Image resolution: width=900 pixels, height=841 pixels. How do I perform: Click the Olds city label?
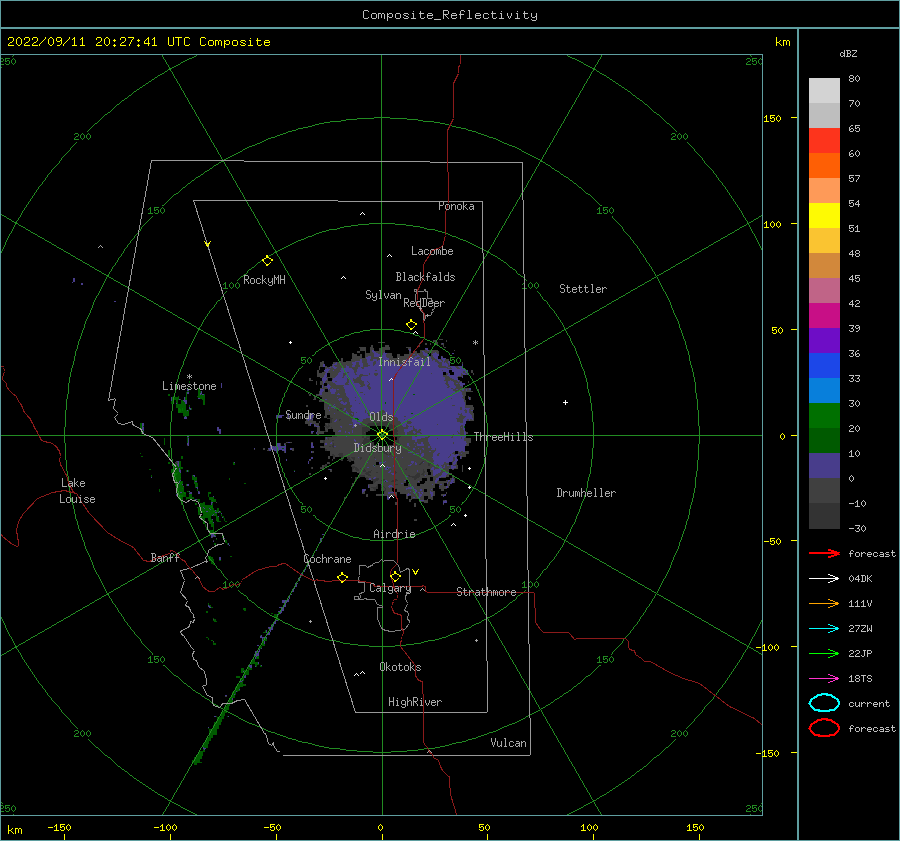pyautogui.click(x=381, y=417)
